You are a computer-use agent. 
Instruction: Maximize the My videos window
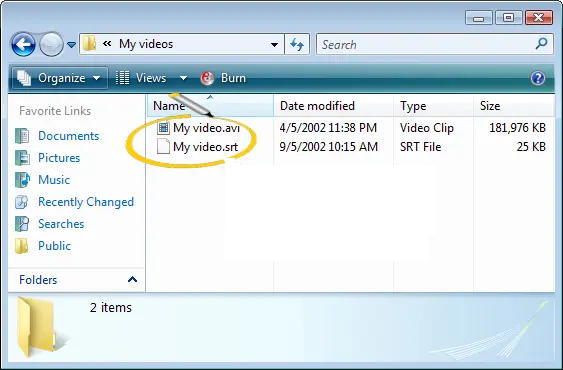pos(508,18)
